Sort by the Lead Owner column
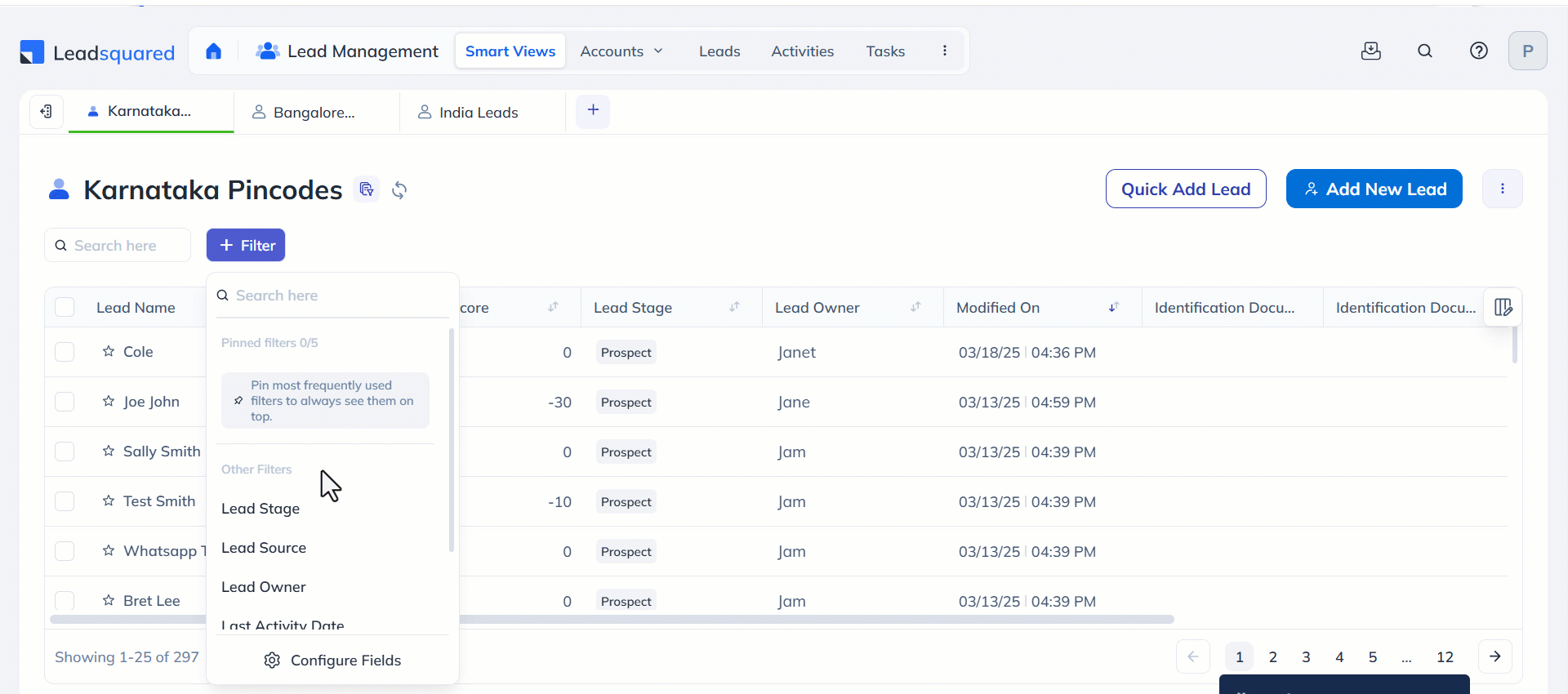This screenshot has height=694, width=1568. [915, 307]
